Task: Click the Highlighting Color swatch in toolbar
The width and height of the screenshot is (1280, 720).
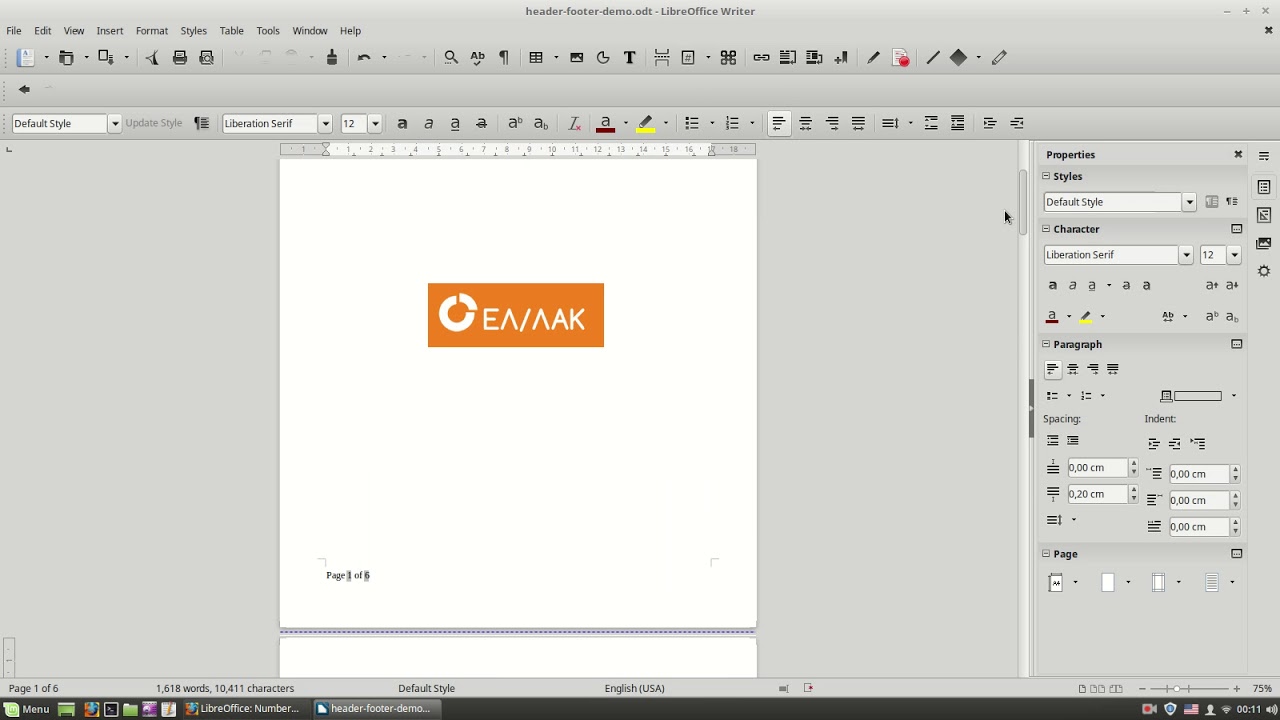Action: pos(646,123)
